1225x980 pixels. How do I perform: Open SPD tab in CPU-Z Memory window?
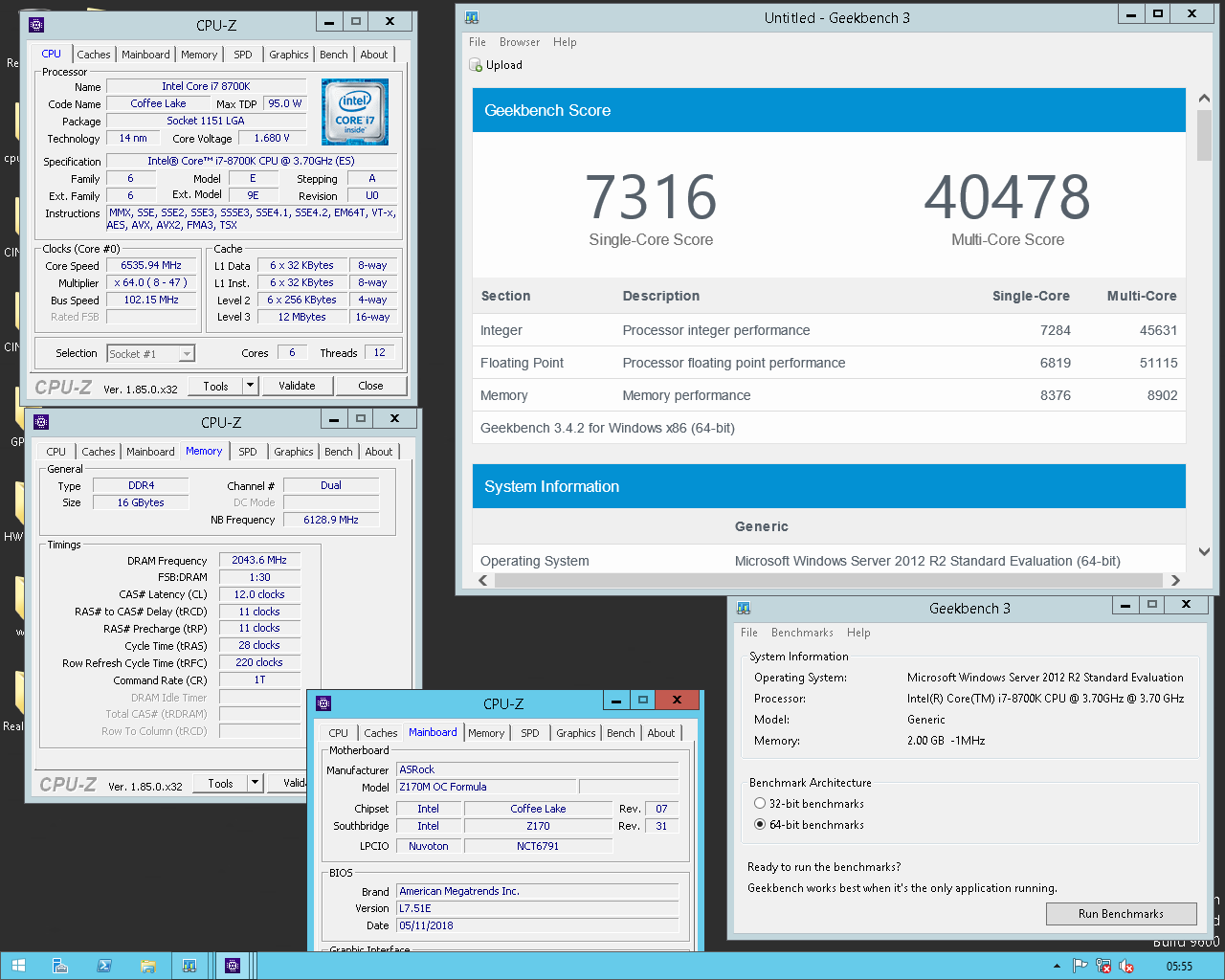(248, 452)
